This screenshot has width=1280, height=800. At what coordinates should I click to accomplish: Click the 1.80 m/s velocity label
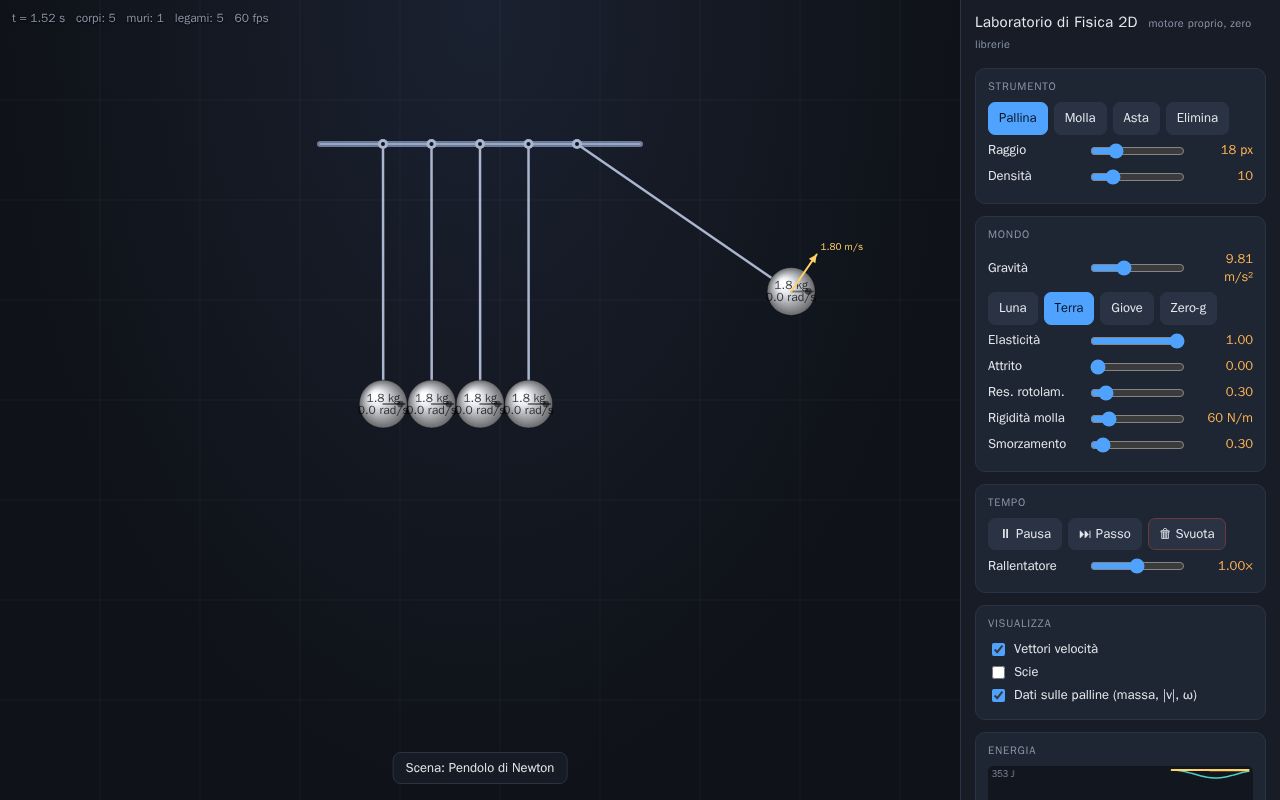pos(842,247)
